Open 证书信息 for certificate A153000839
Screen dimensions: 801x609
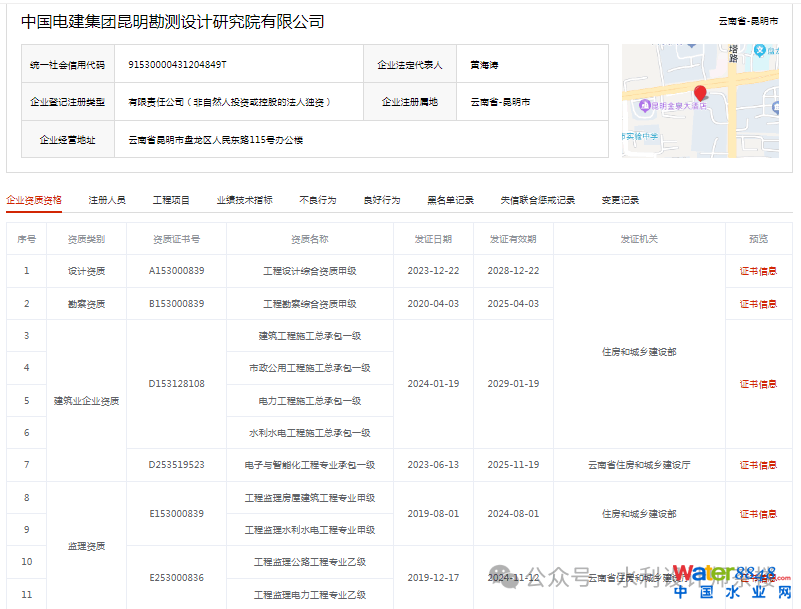(758, 271)
